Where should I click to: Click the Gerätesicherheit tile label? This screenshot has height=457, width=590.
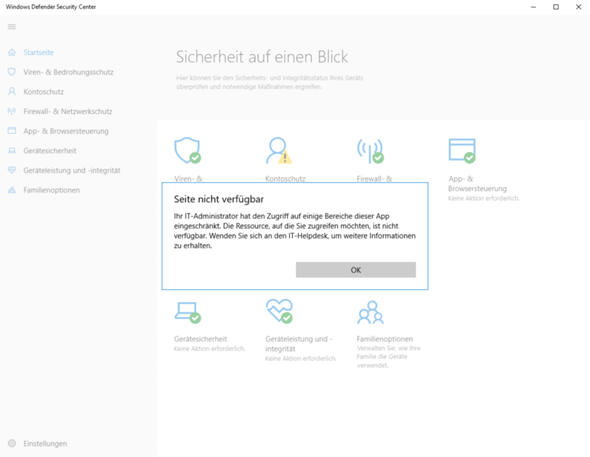point(200,339)
